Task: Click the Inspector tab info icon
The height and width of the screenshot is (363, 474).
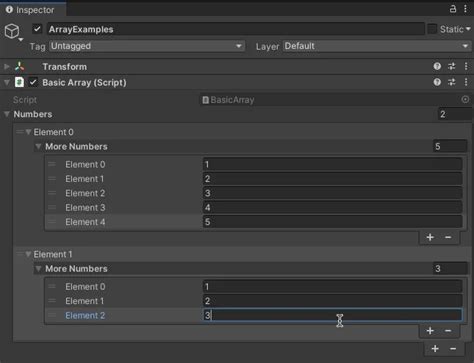Action: click(9, 10)
